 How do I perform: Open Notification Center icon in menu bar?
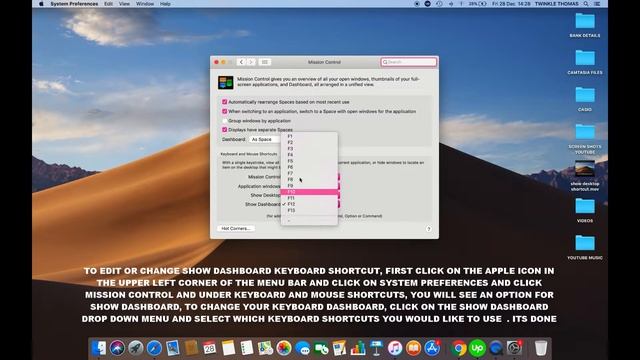click(x=597, y=4)
